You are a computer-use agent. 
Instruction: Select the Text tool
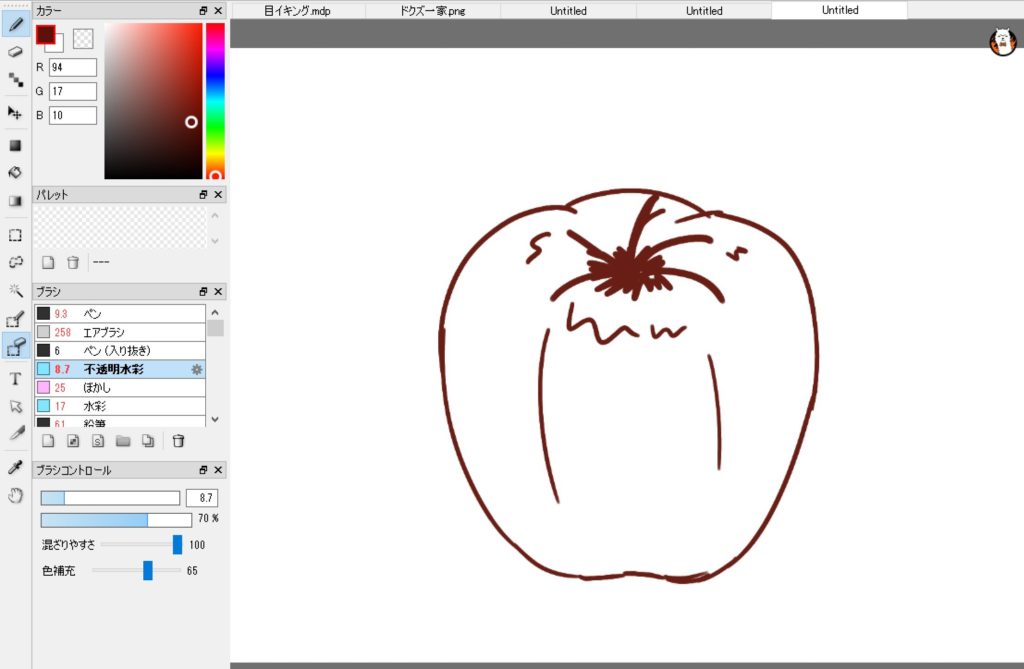pos(15,378)
